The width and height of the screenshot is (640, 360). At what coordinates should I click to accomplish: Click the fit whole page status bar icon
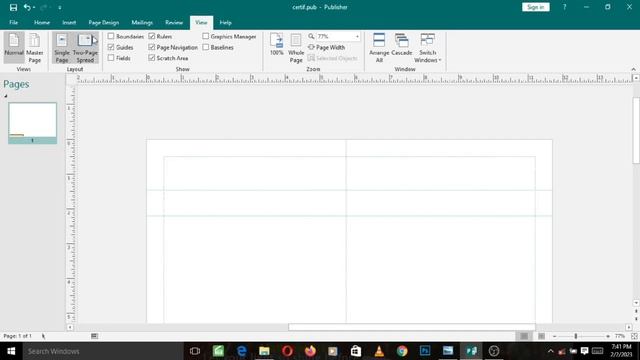point(634,336)
